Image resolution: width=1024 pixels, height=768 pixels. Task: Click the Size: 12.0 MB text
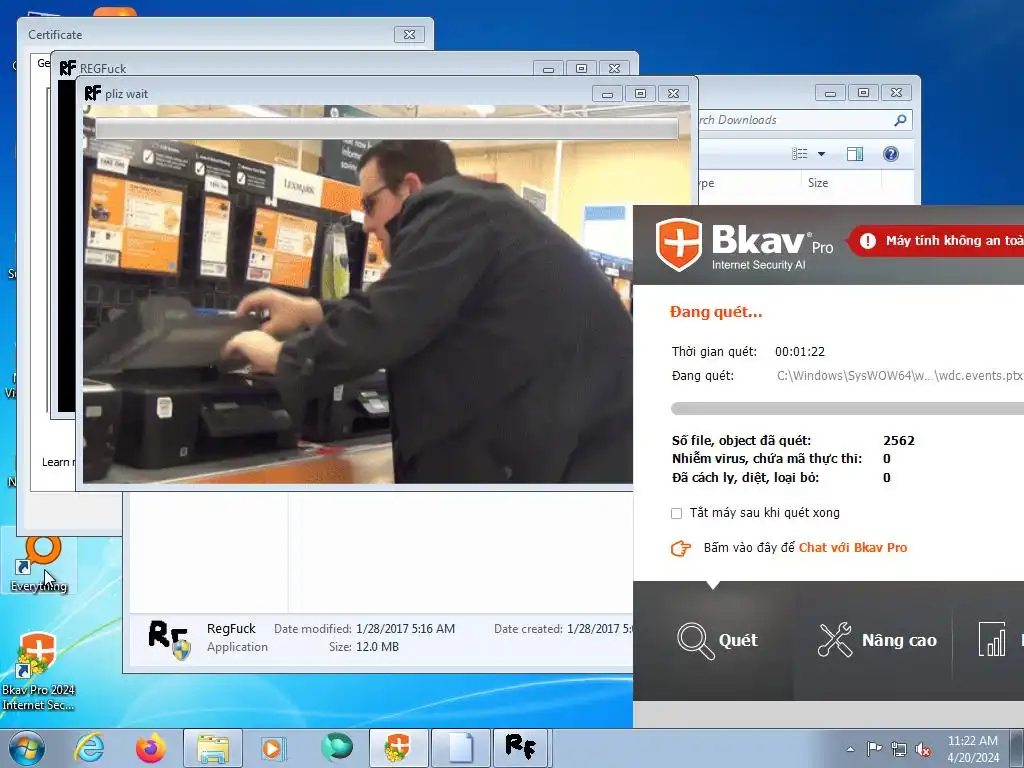(364, 647)
